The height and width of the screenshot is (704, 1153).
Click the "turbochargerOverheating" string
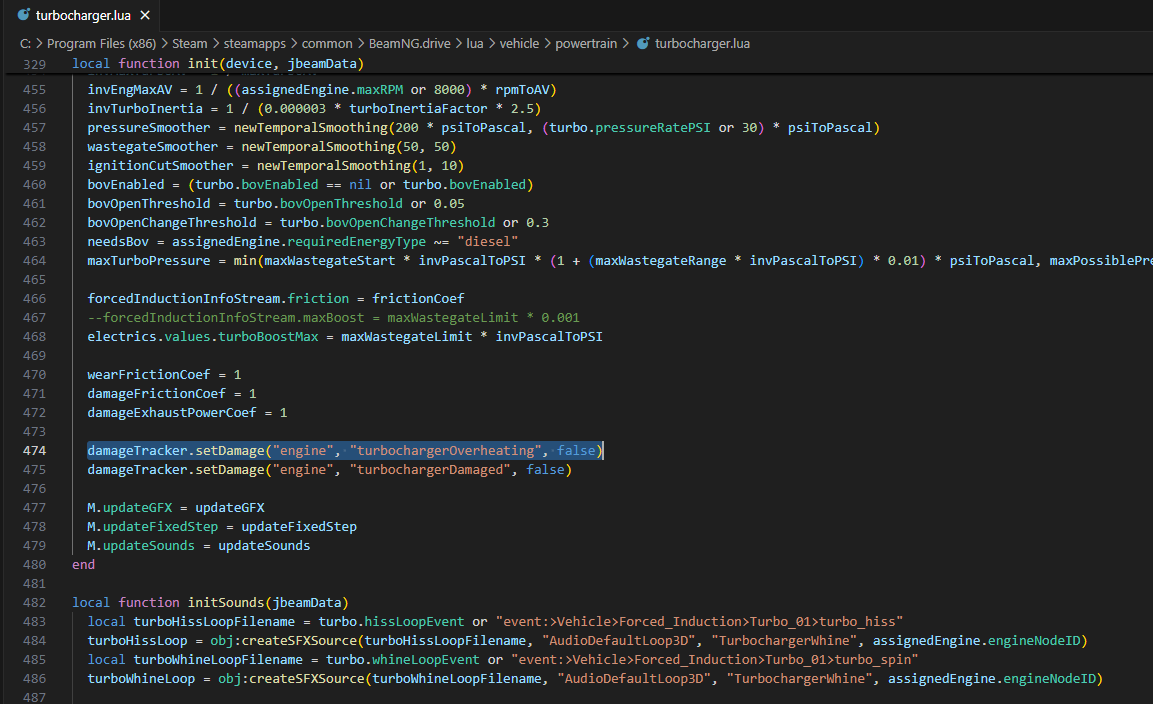click(x=446, y=450)
